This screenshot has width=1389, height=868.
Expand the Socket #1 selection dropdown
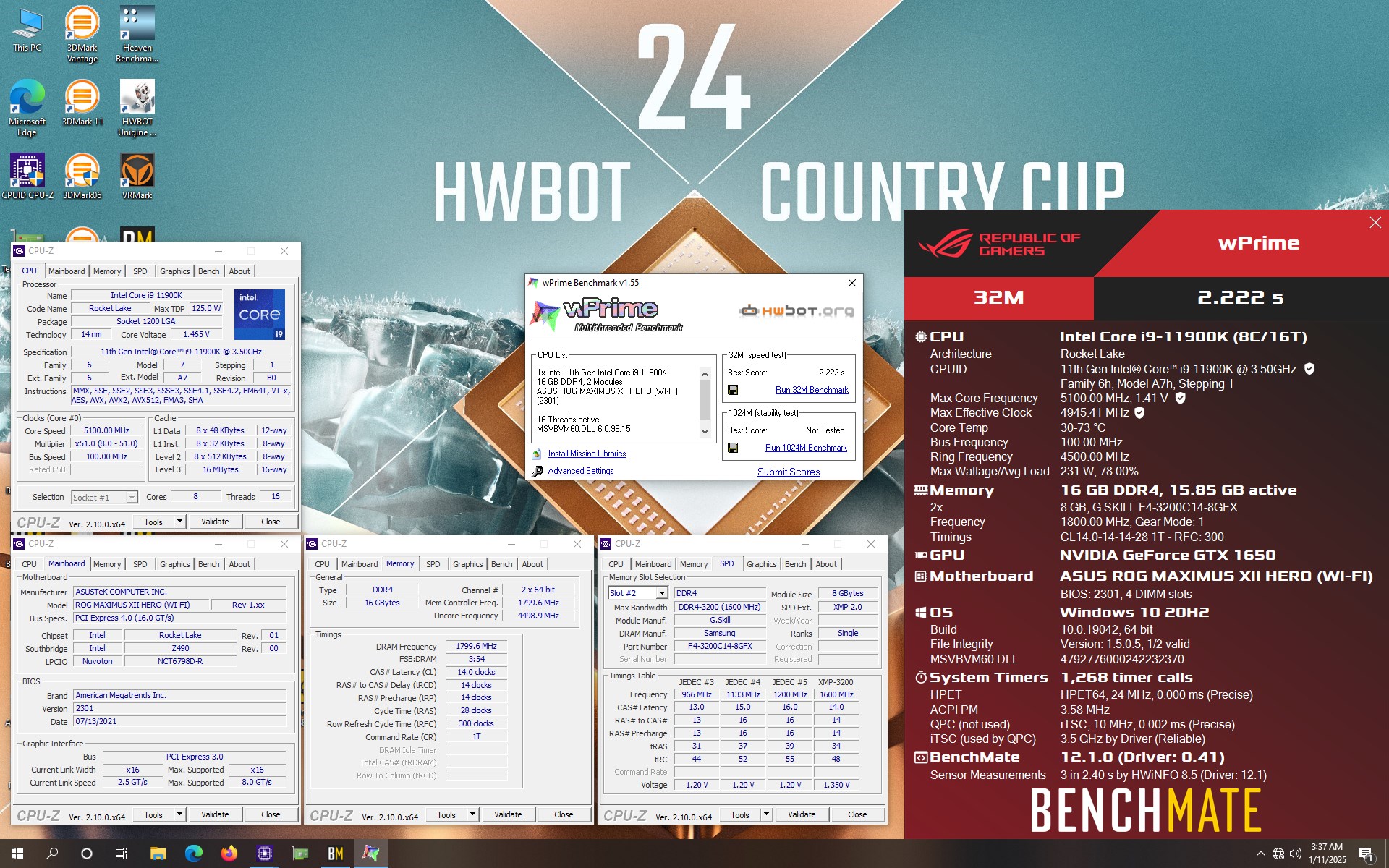pos(132,498)
